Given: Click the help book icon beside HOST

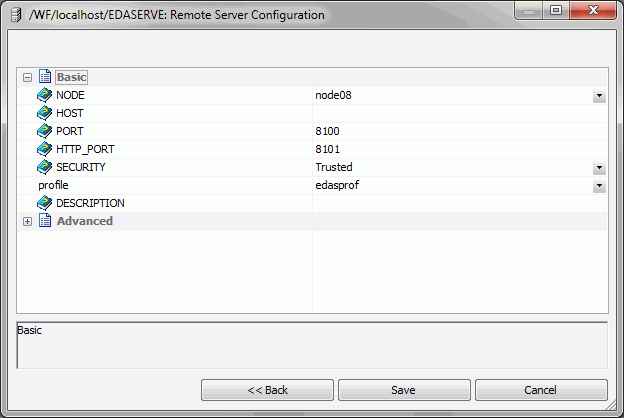Looking at the screenshot, I should point(44,113).
